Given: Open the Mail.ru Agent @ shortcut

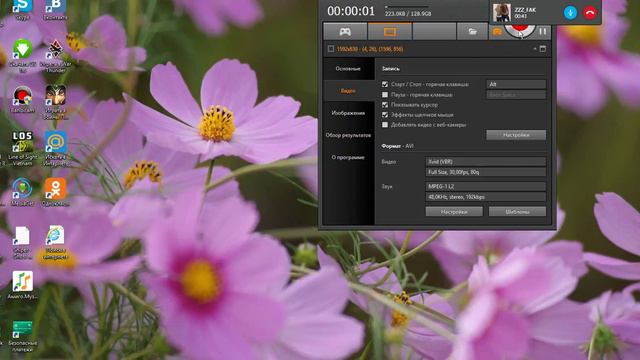Looking at the screenshot, I should coord(56,148).
